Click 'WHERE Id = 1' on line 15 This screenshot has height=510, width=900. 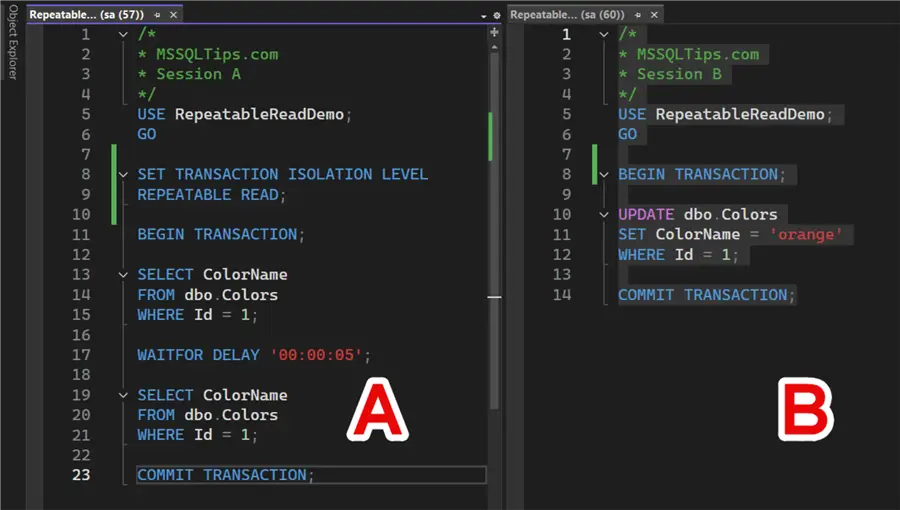[193, 315]
